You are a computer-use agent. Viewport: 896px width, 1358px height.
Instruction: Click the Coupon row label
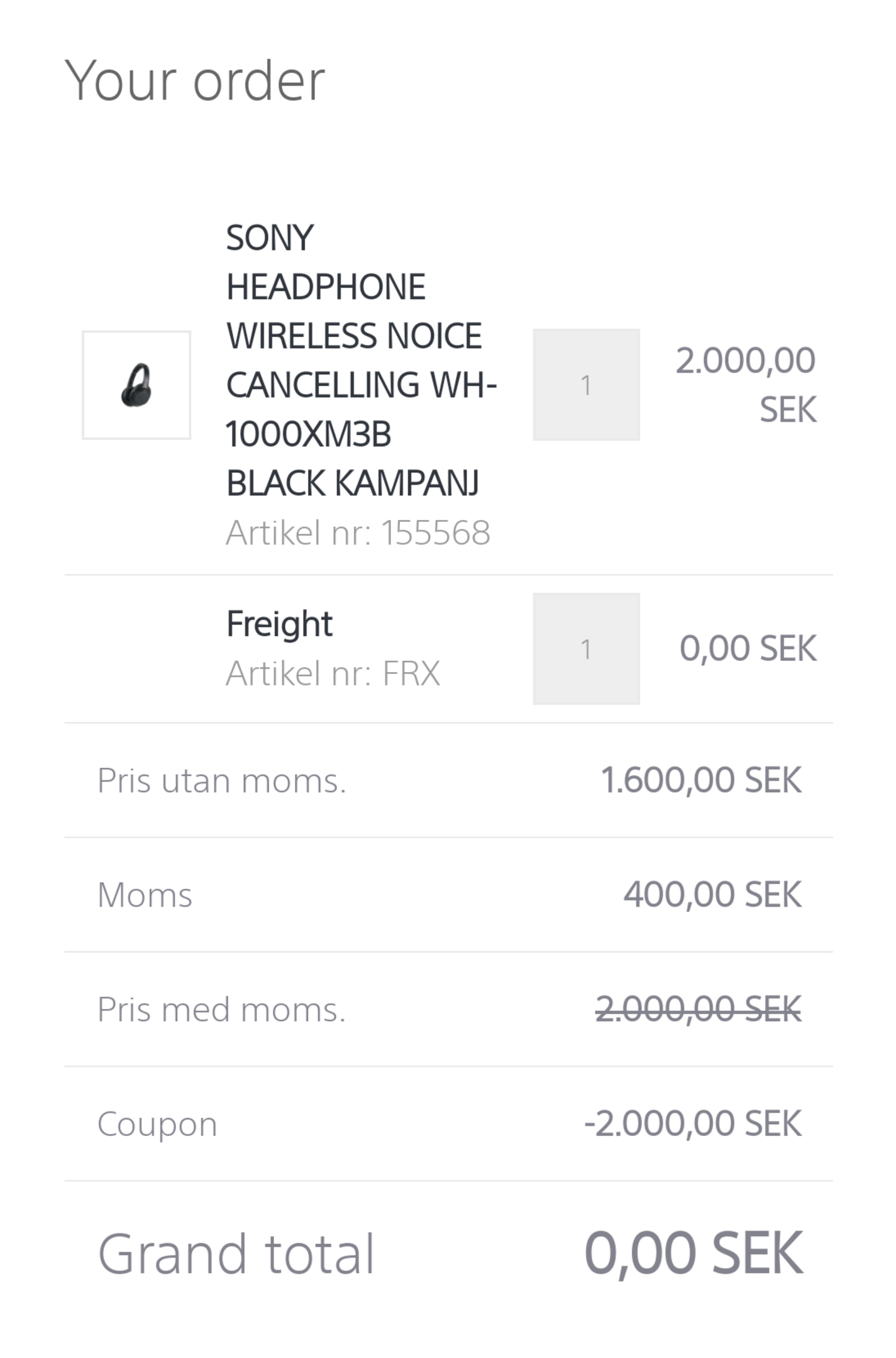[x=157, y=1124]
